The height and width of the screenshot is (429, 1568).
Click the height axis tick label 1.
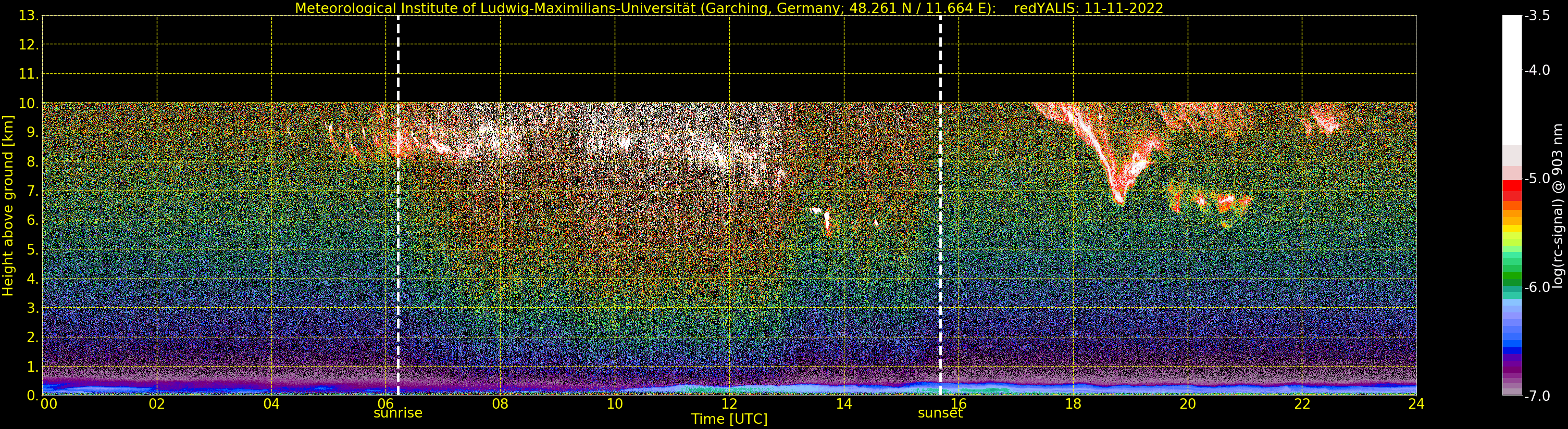(32, 367)
